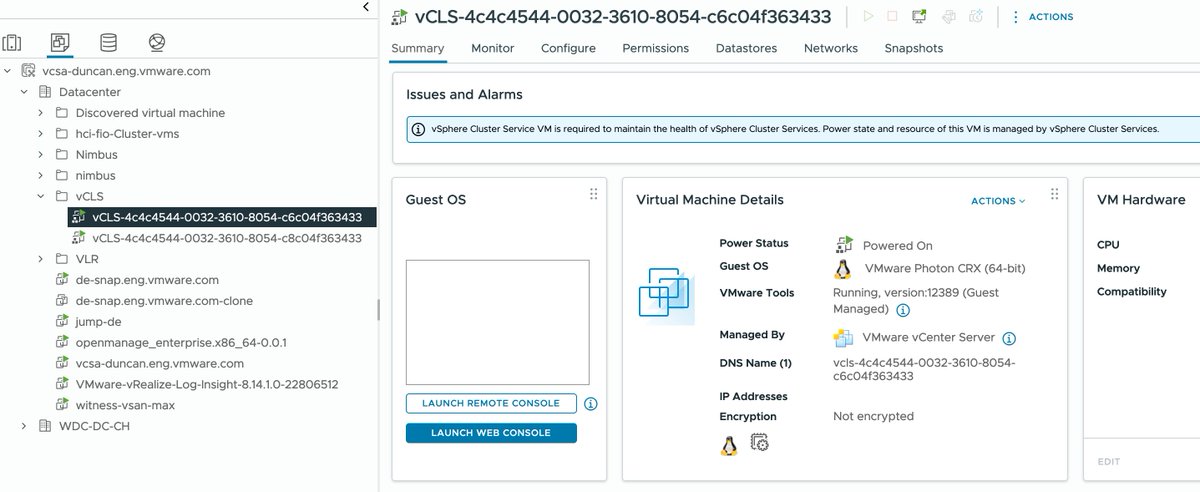Viewport: 1200px width, 492px height.
Task: Click the take snapshot toolbar icon
Action: [x=976, y=16]
